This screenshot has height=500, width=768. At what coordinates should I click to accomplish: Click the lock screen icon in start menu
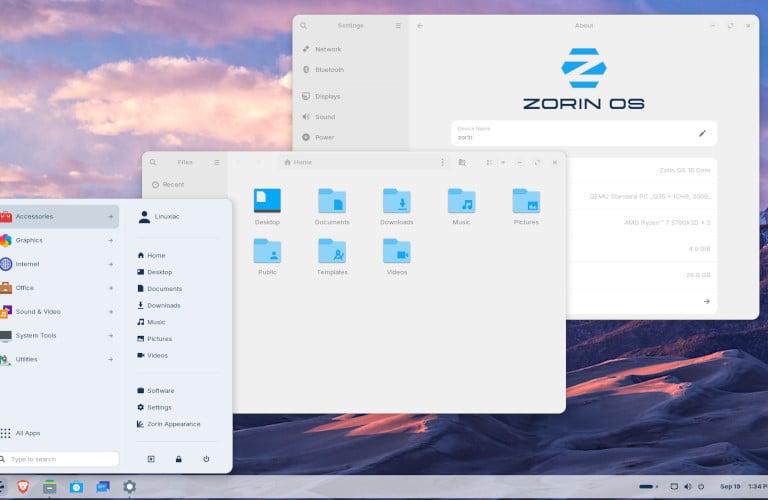coord(179,459)
